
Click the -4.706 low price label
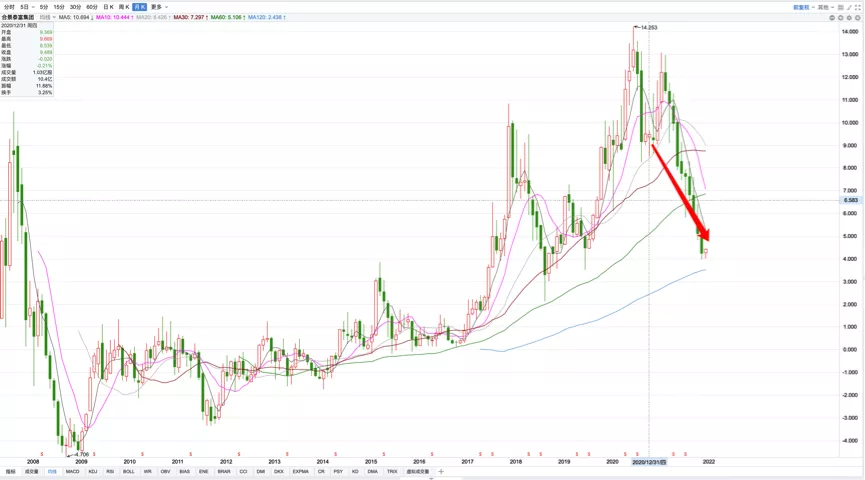81,454
